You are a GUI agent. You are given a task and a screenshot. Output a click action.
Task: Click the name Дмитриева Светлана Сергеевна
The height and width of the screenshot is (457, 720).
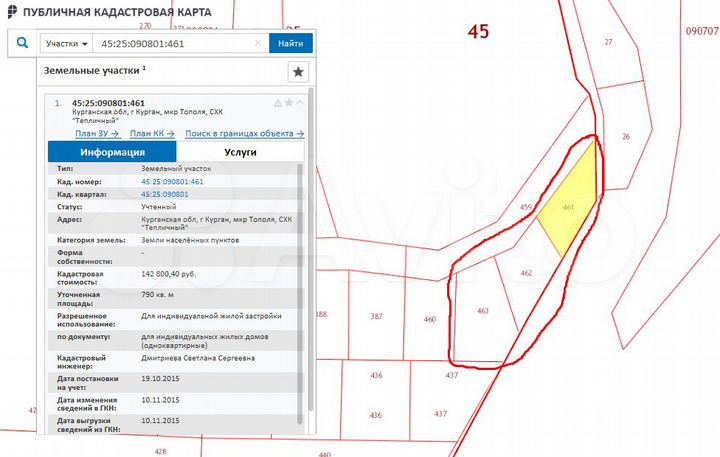[198, 358]
